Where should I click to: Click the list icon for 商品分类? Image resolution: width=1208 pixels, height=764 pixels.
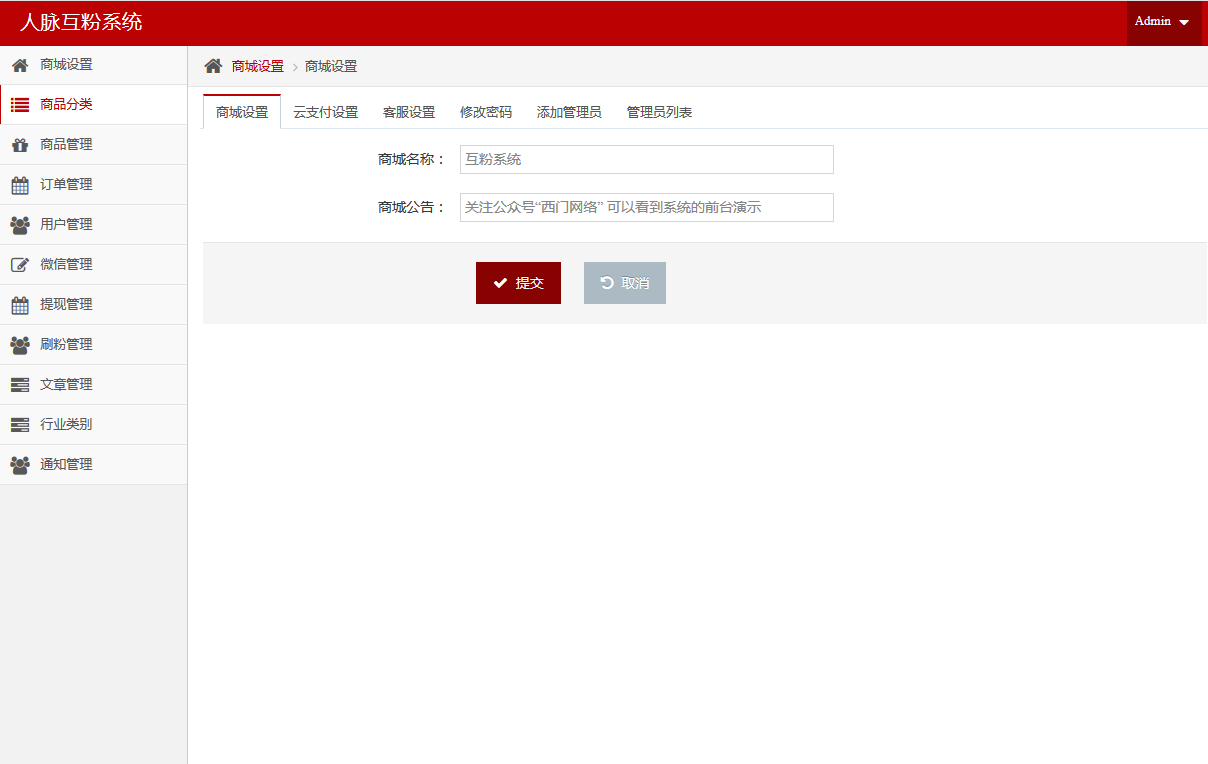tap(20, 105)
